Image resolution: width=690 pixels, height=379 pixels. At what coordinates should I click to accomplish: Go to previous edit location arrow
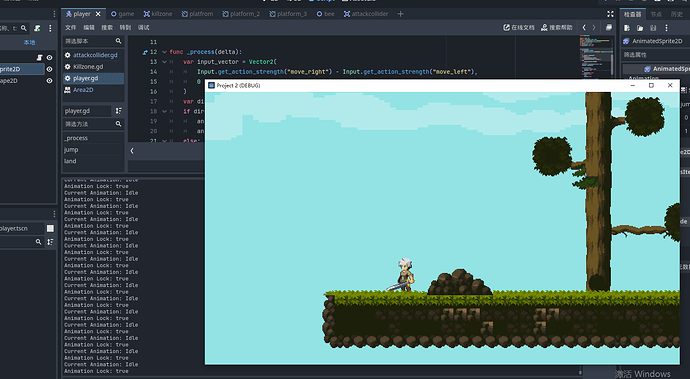[584, 27]
